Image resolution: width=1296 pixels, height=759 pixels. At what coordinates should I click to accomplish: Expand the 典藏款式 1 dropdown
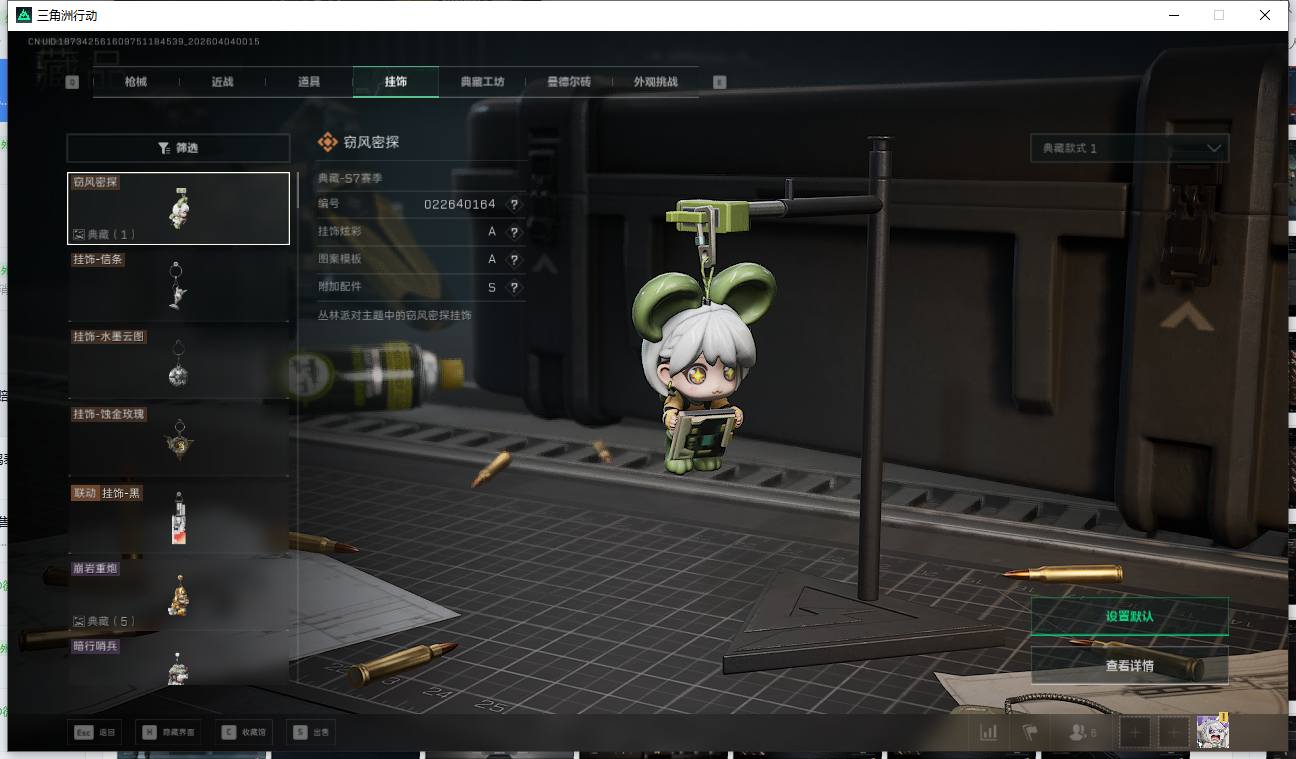[1129, 148]
